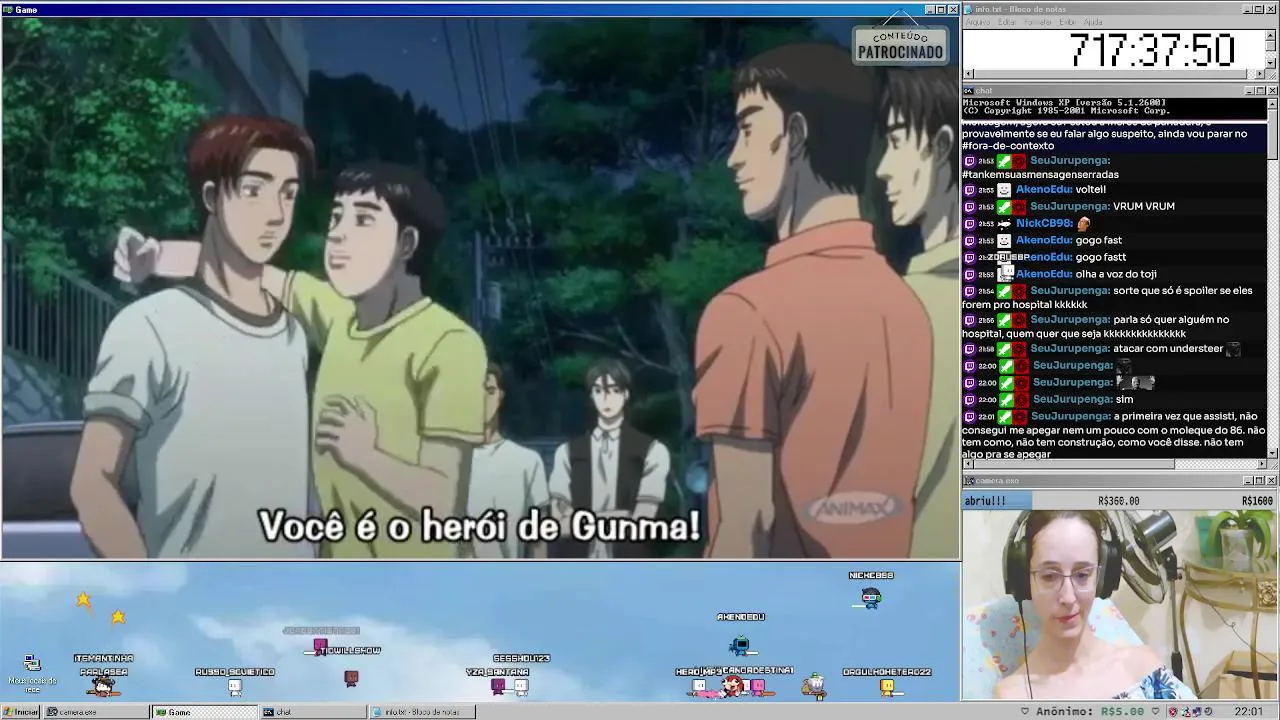The width and height of the screenshot is (1280, 720).
Task: Select the Game taskbar button
Action: [x=205, y=712]
